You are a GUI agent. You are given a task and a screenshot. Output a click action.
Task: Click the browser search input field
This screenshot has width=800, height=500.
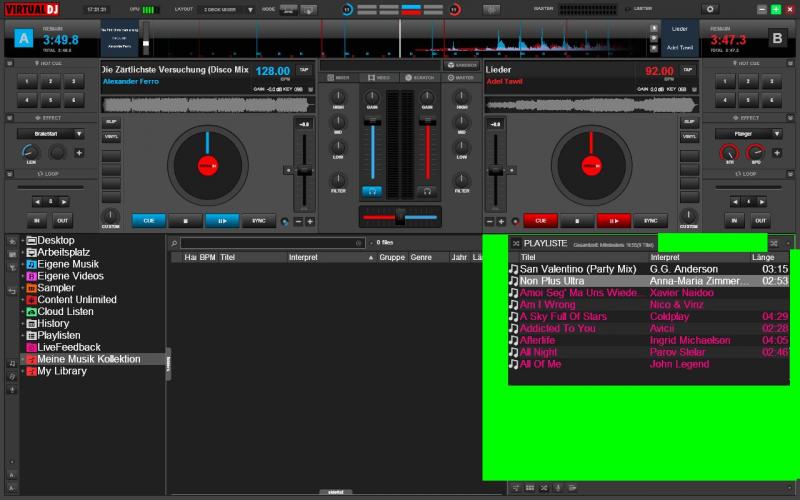coord(272,243)
